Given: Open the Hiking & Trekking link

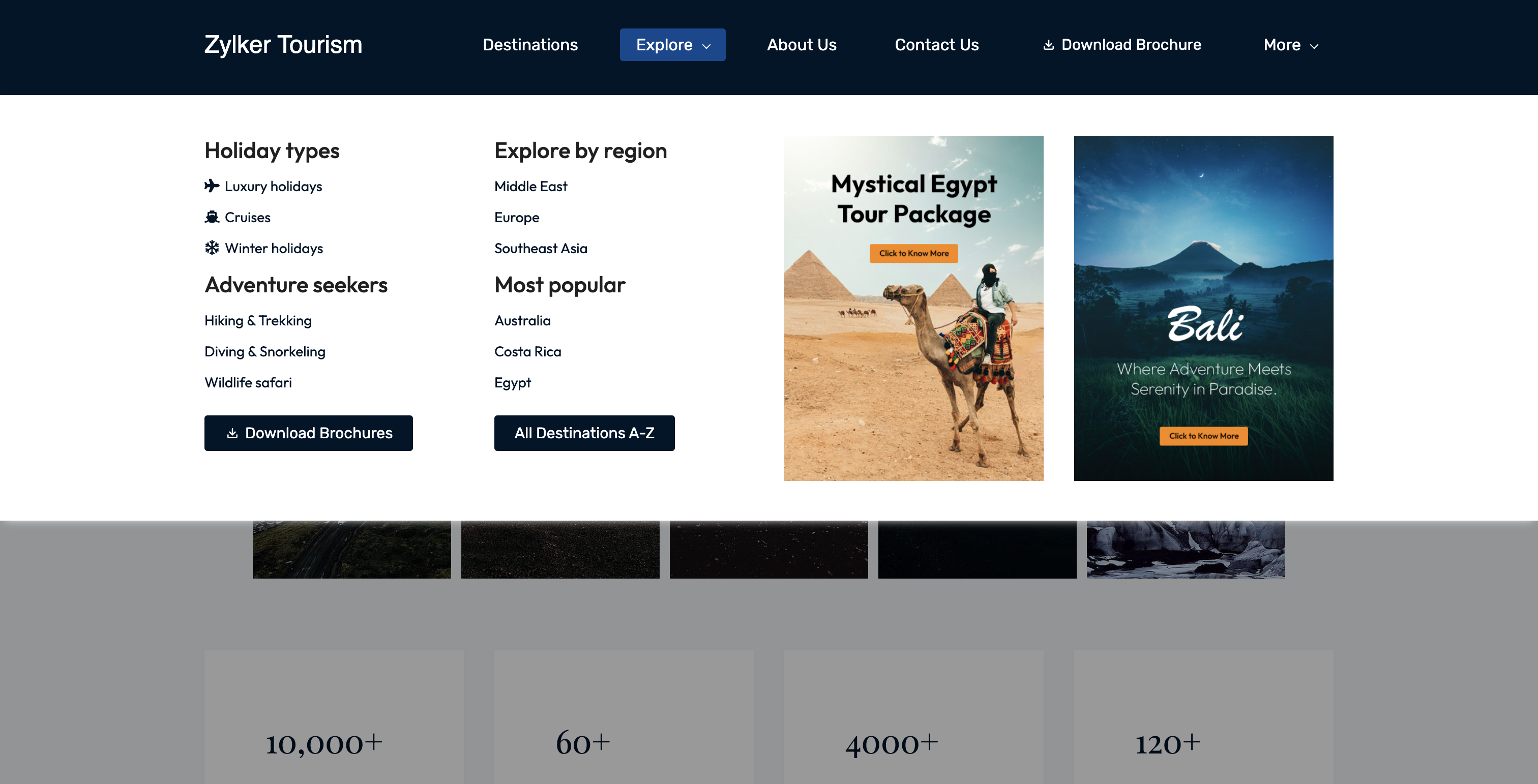Looking at the screenshot, I should click(x=257, y=320).
